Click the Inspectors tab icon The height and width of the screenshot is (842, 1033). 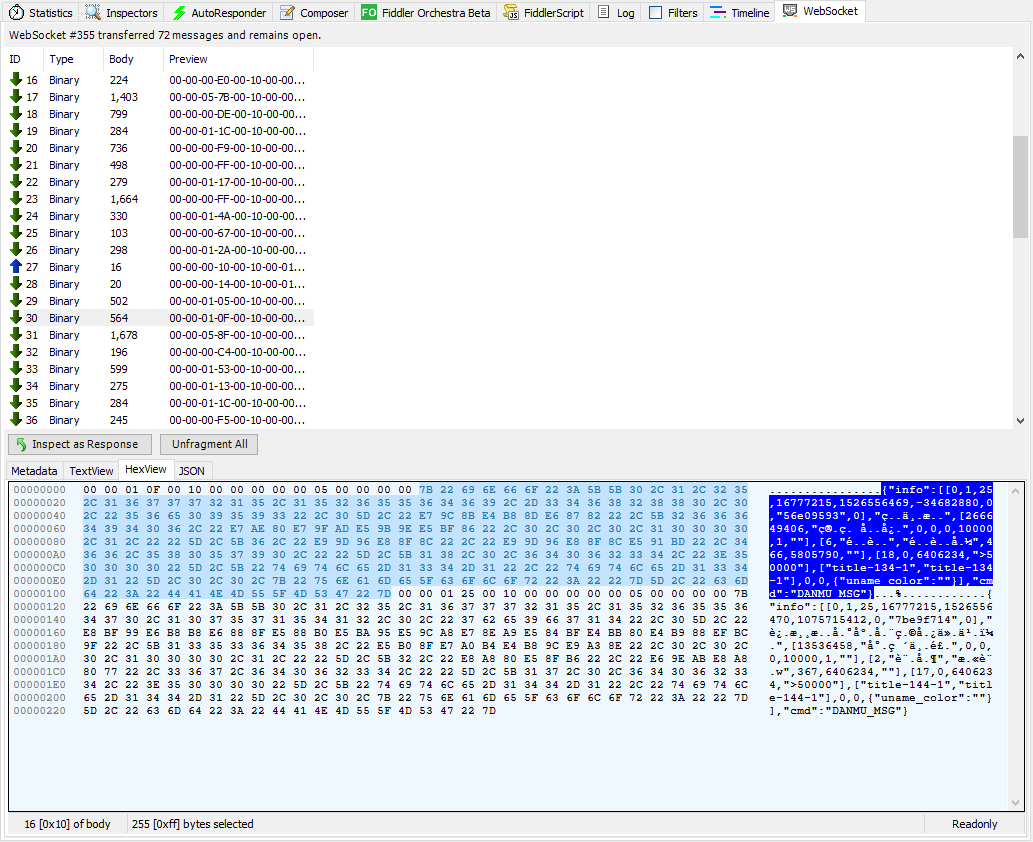click(x=93, y=13)
